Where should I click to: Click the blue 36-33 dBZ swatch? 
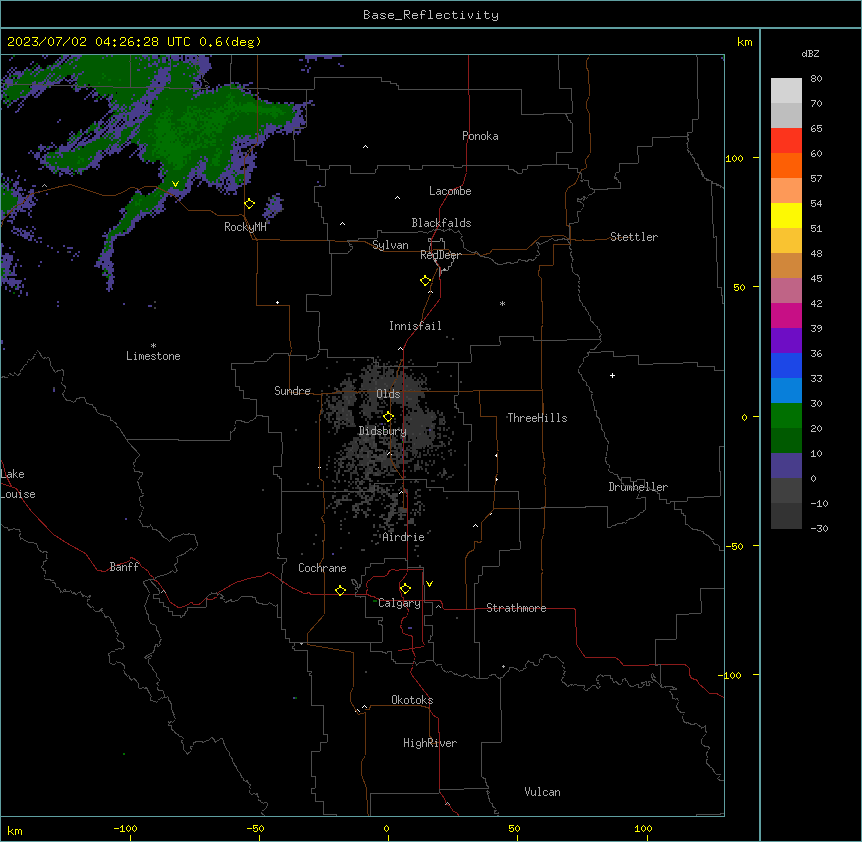(786, 365)
